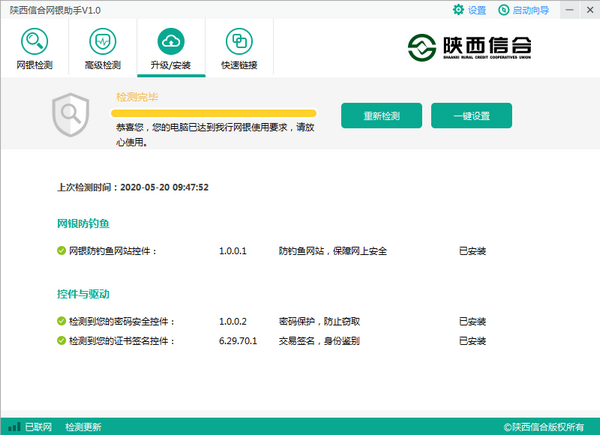The height and width of the screenshot is (435, 600).
Task: Open the 网银检测 magnifier icon tab
Action: [x=35, y=42]
